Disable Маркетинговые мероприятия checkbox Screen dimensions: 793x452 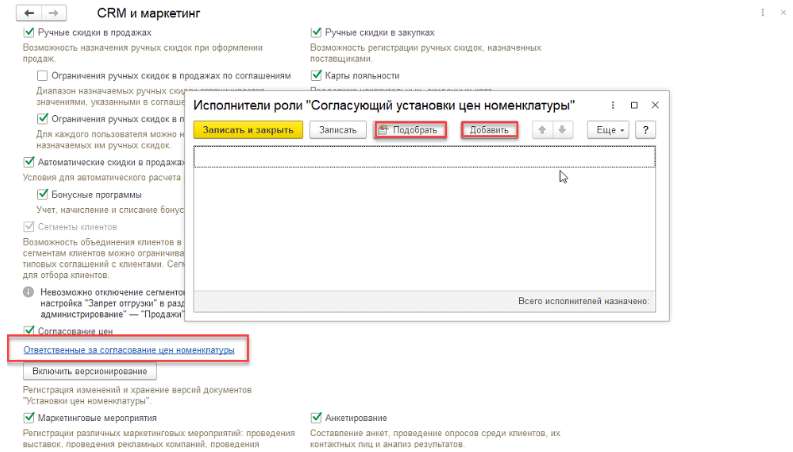tap(28, 417)
